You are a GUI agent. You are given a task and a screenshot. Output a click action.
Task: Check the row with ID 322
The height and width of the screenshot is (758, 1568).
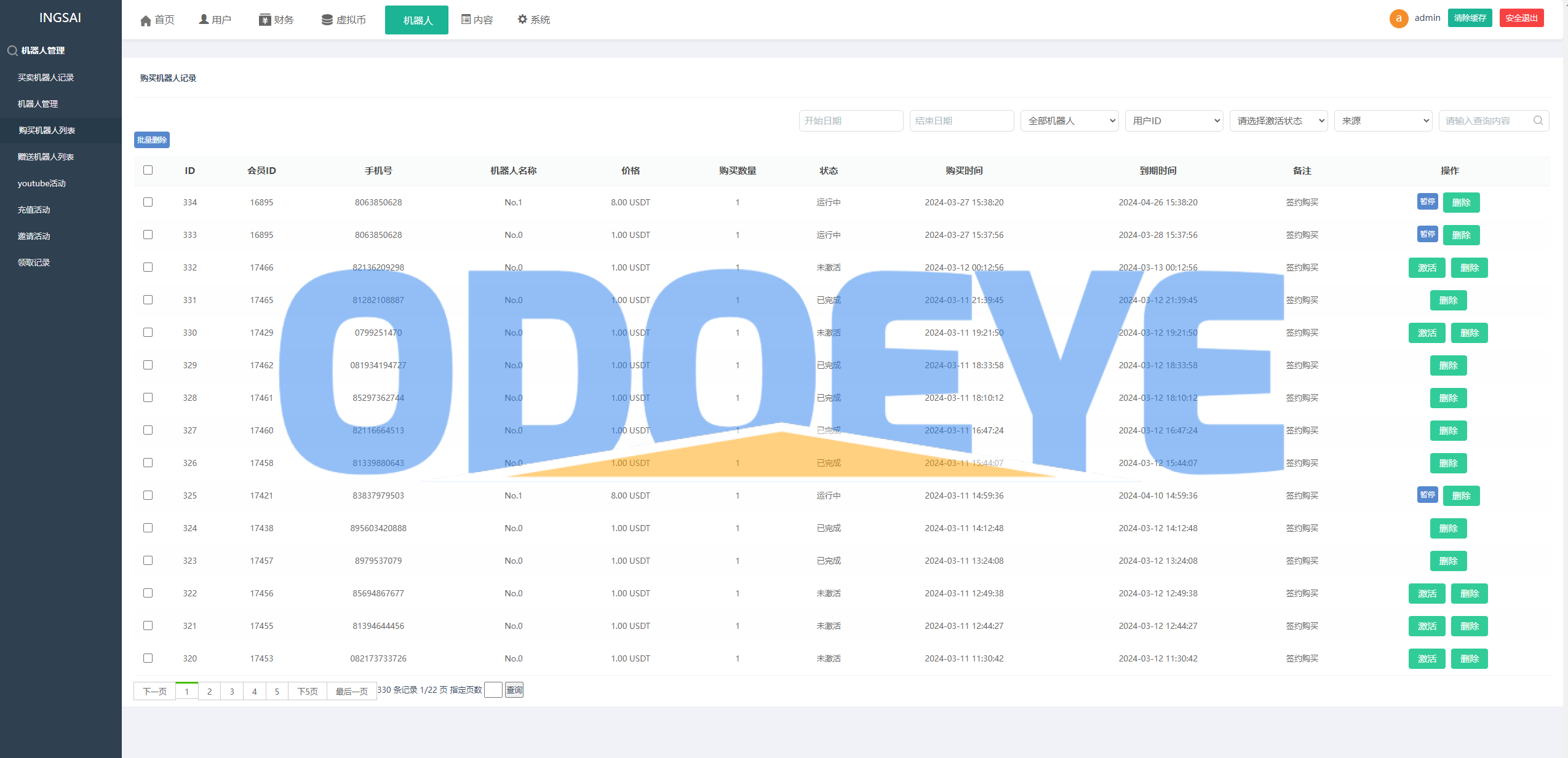(148, 593)
